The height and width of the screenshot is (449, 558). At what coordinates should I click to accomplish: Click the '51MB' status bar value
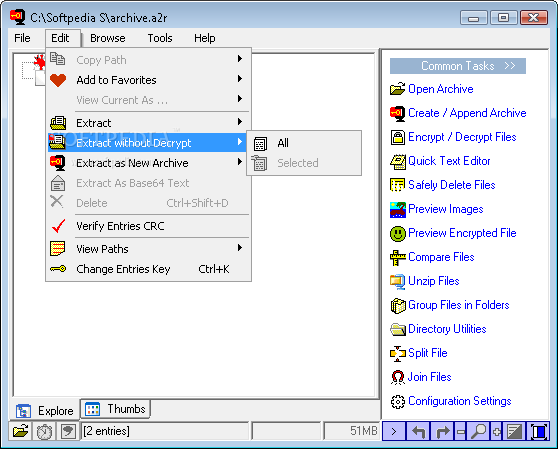363,431
